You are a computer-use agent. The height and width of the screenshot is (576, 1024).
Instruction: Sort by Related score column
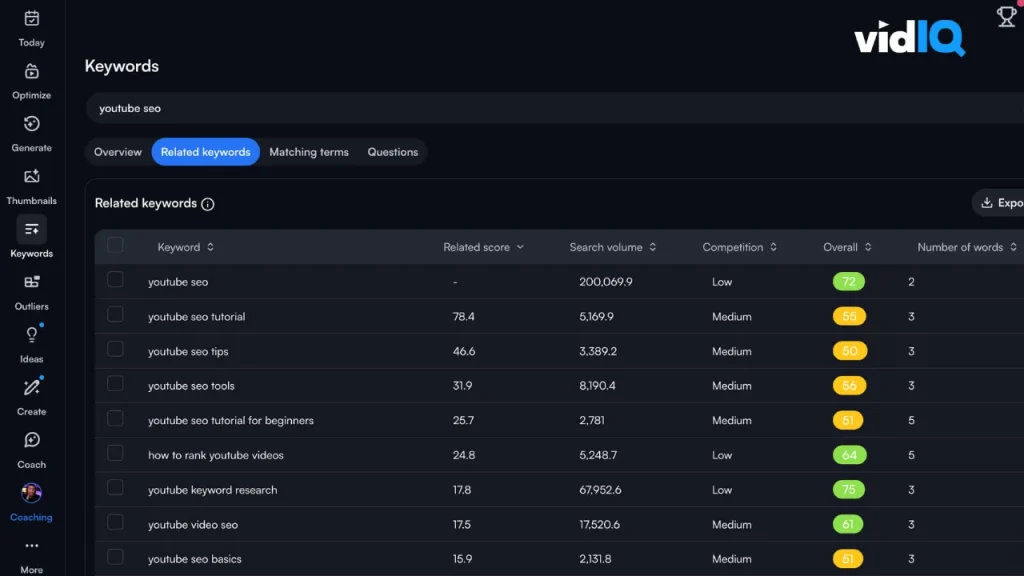tap(483, 247)
